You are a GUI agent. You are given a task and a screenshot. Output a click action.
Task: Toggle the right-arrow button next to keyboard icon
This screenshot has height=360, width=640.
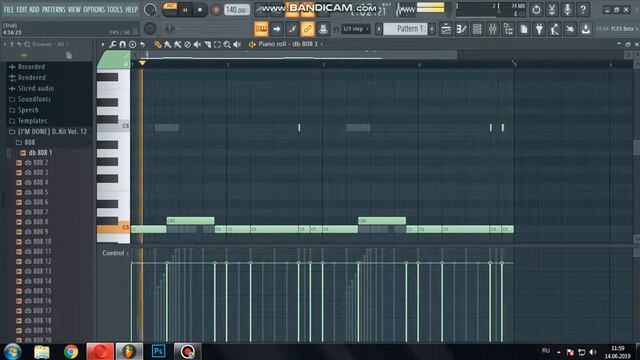tap(277, 29)
